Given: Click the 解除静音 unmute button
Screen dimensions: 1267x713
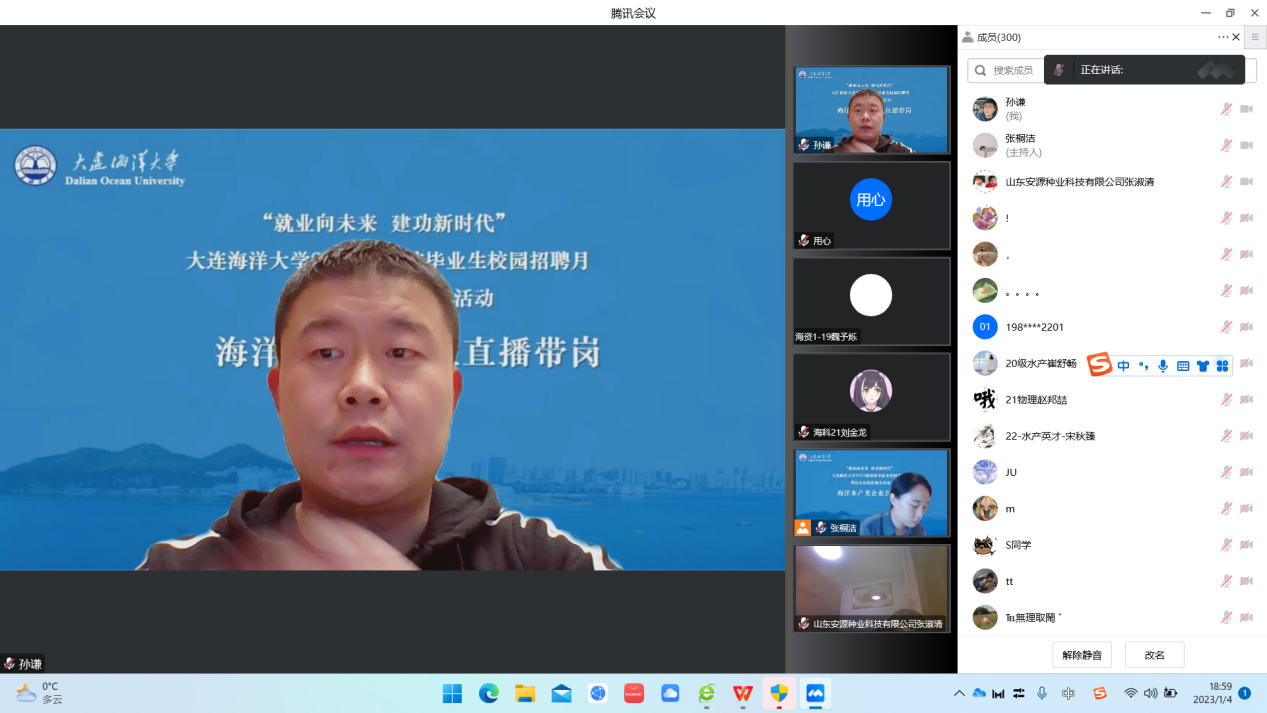Looking at the screenshot, I should (x=1082, y=655).
